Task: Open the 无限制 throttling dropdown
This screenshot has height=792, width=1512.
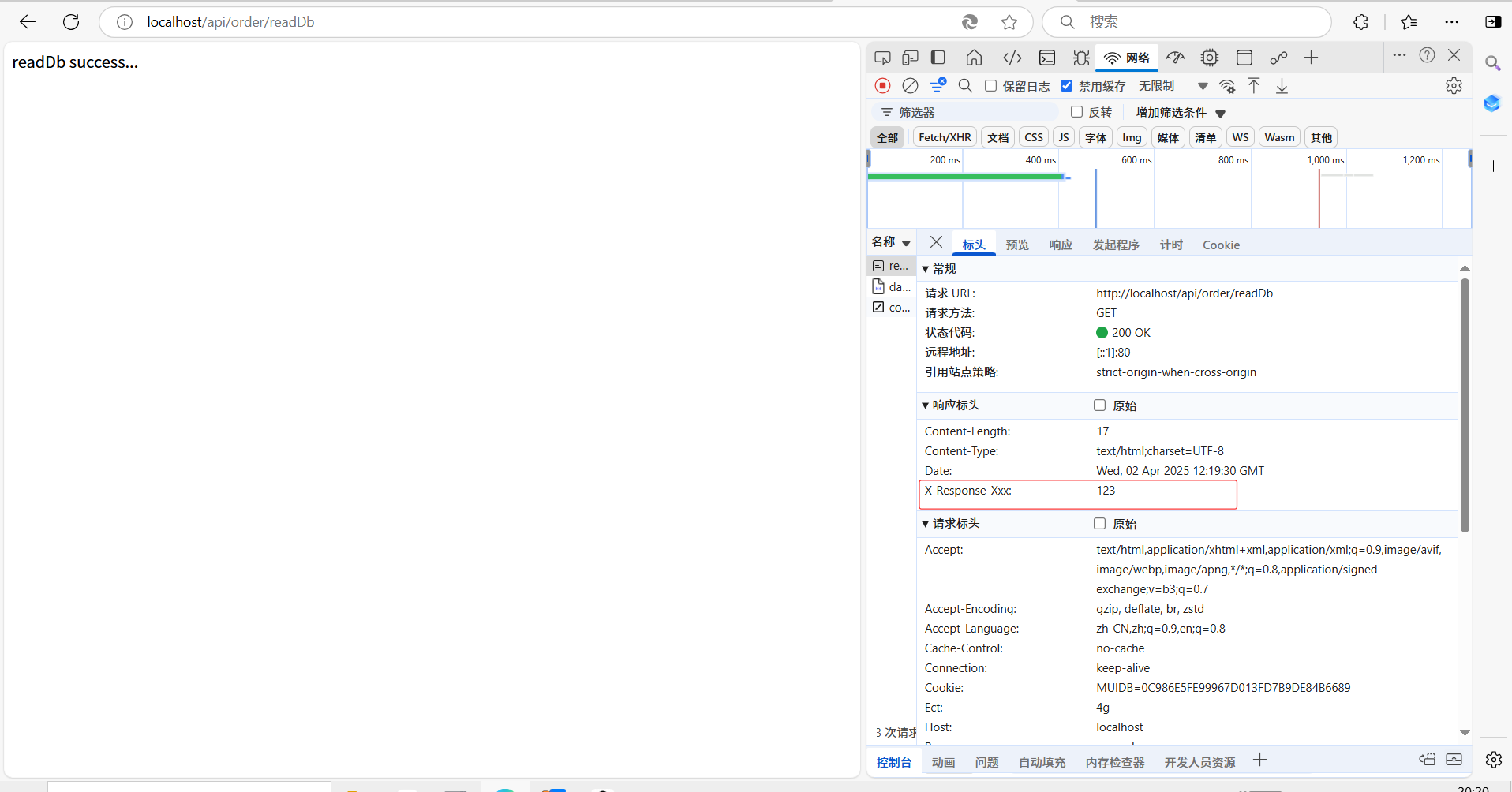Action: pyautogui.click(x=1173, y=86)
